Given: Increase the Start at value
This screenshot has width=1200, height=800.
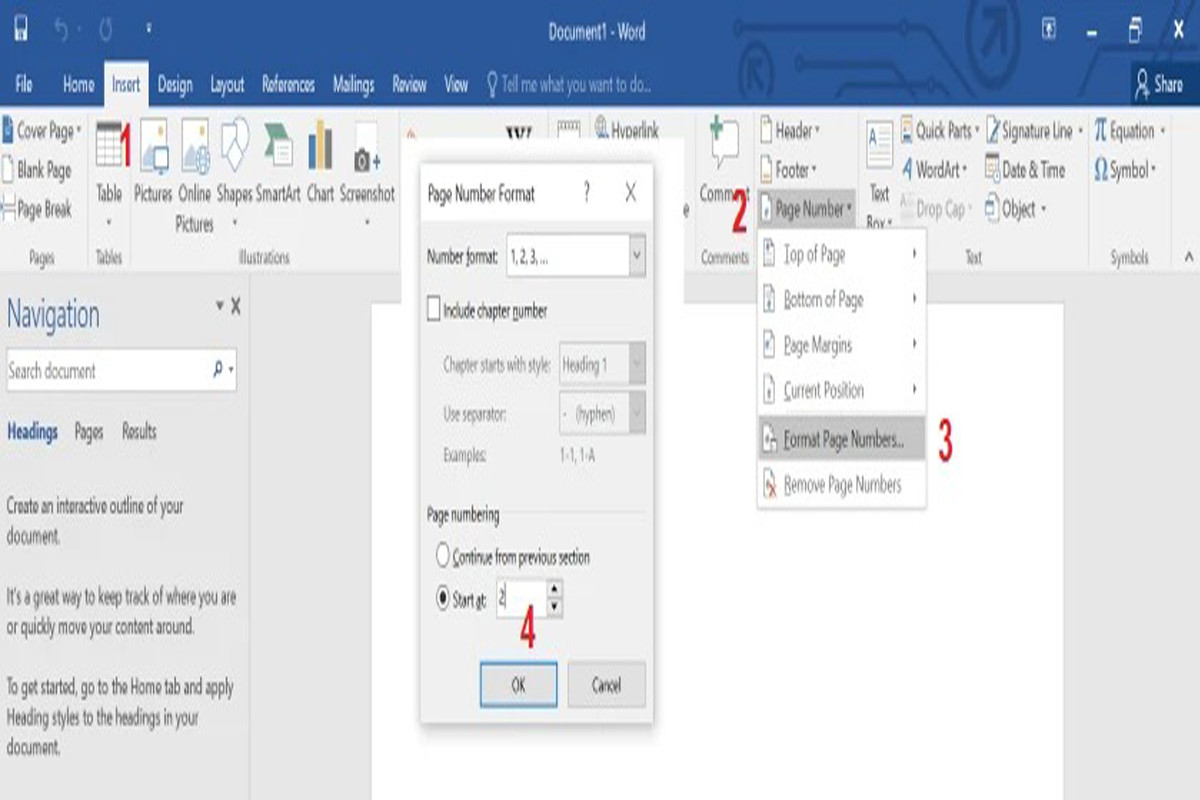Looking at the screenshot, I should coord(555,589).
